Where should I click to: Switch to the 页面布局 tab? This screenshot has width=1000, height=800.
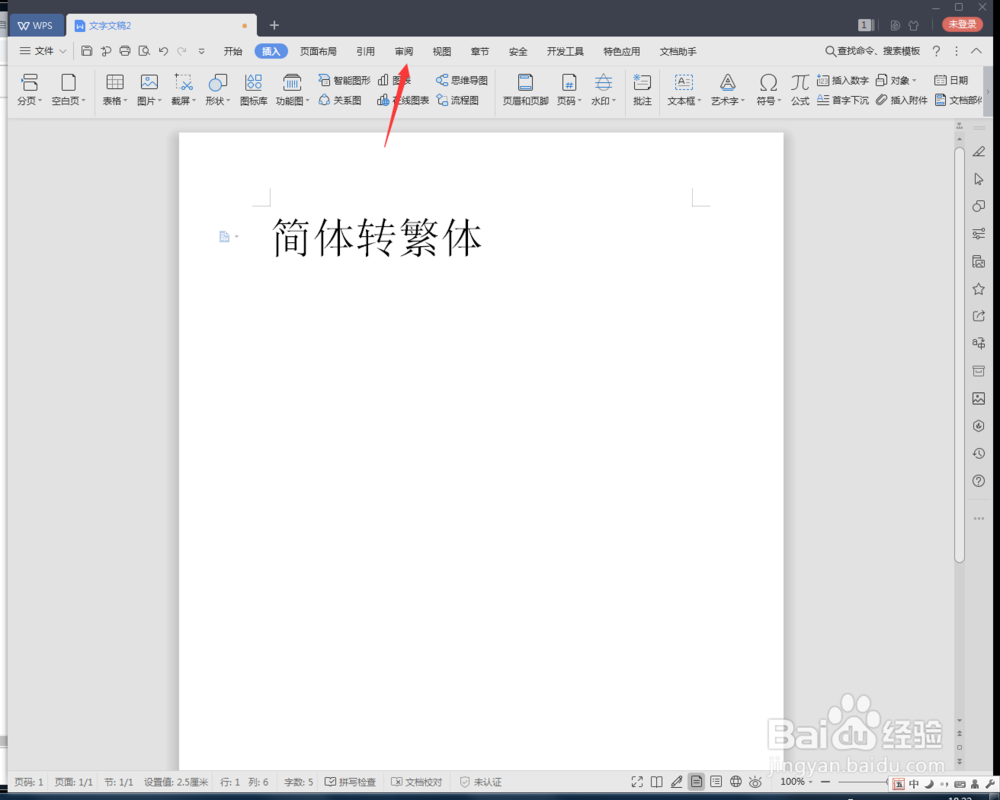[318, 52]
